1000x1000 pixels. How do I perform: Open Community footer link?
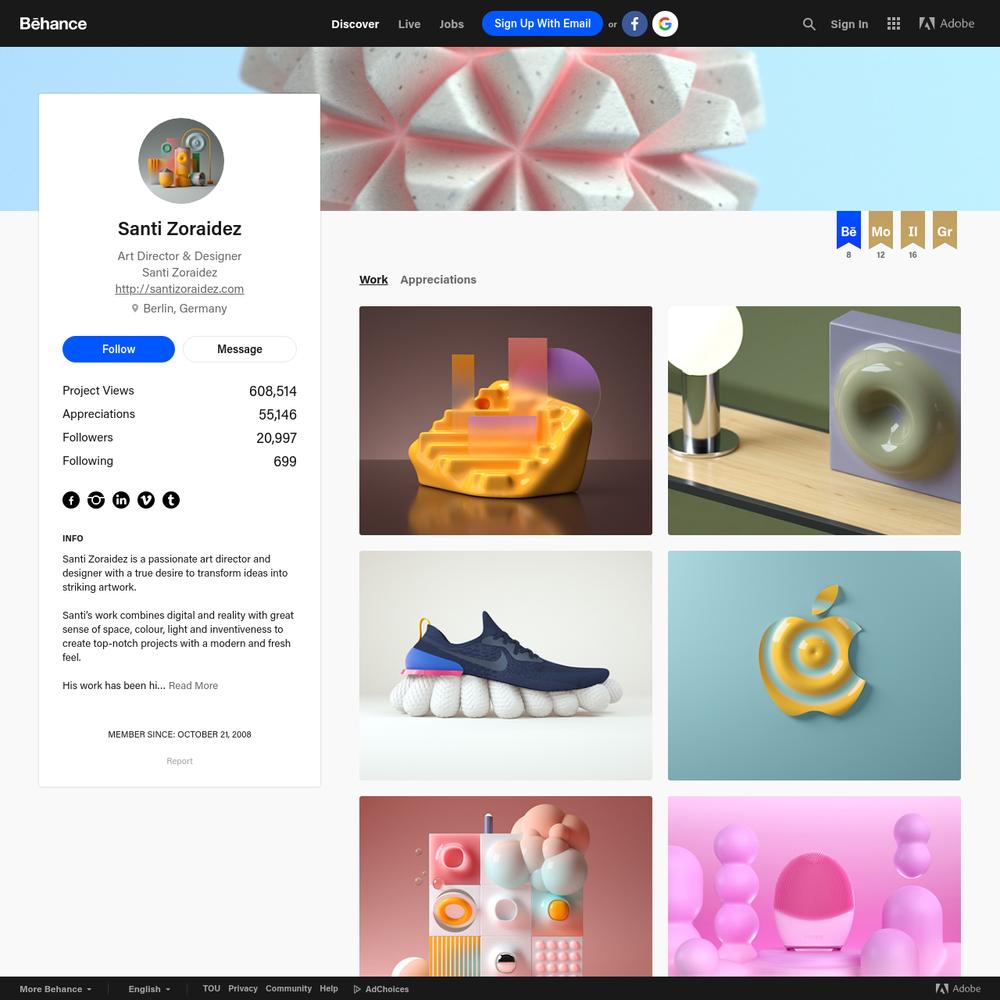point(289,989)
